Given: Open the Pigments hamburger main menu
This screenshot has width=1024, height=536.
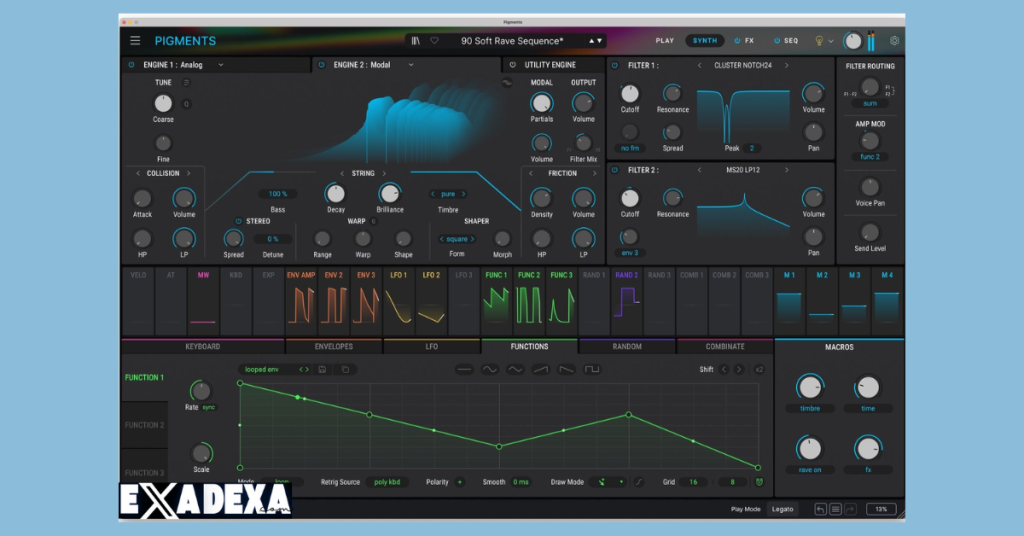Looking at the screenshot, I should point(135,40).
